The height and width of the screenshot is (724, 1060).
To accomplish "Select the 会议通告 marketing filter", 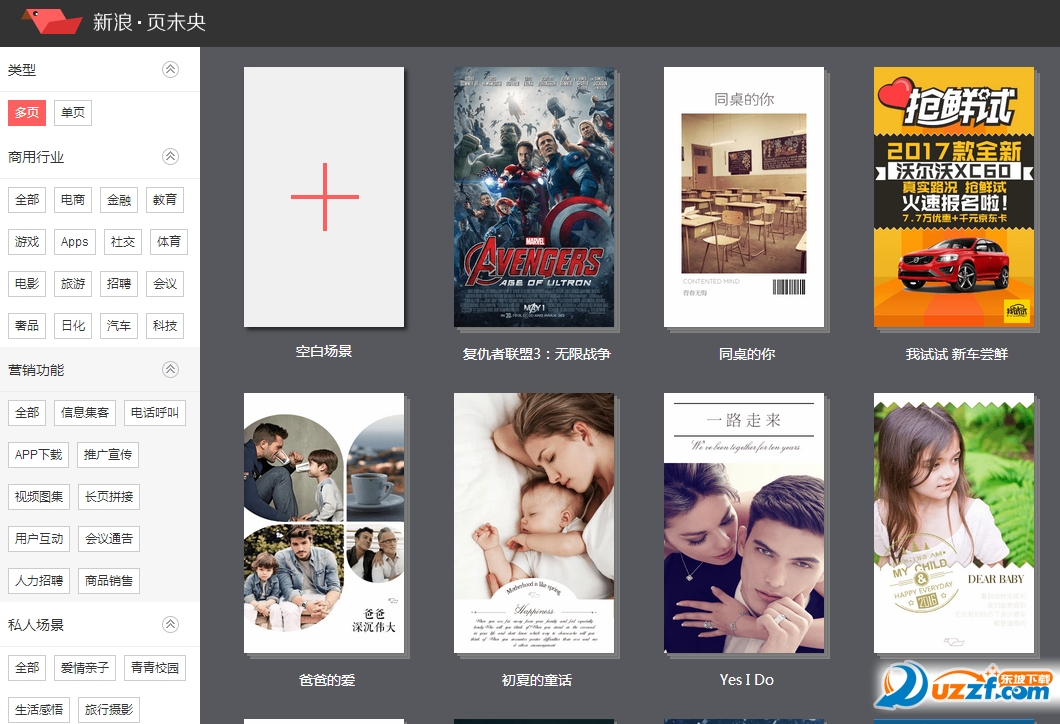I will point(110,539).
